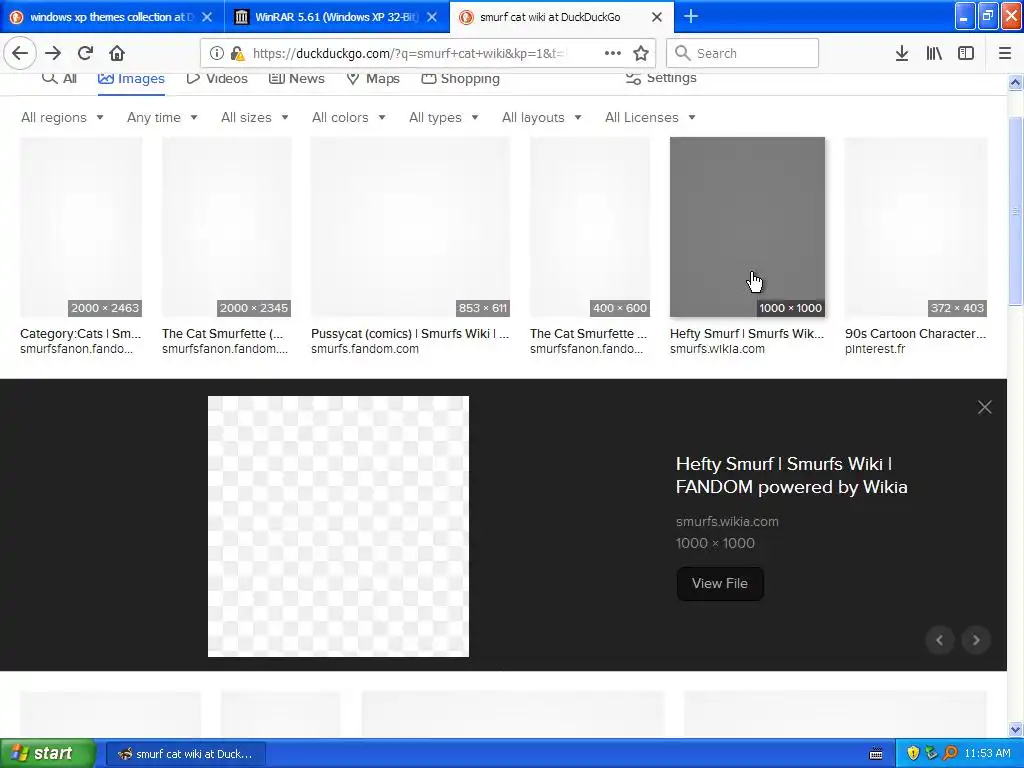Expand the All types filter
The image size is (1024, 768).
coord(444,118)
